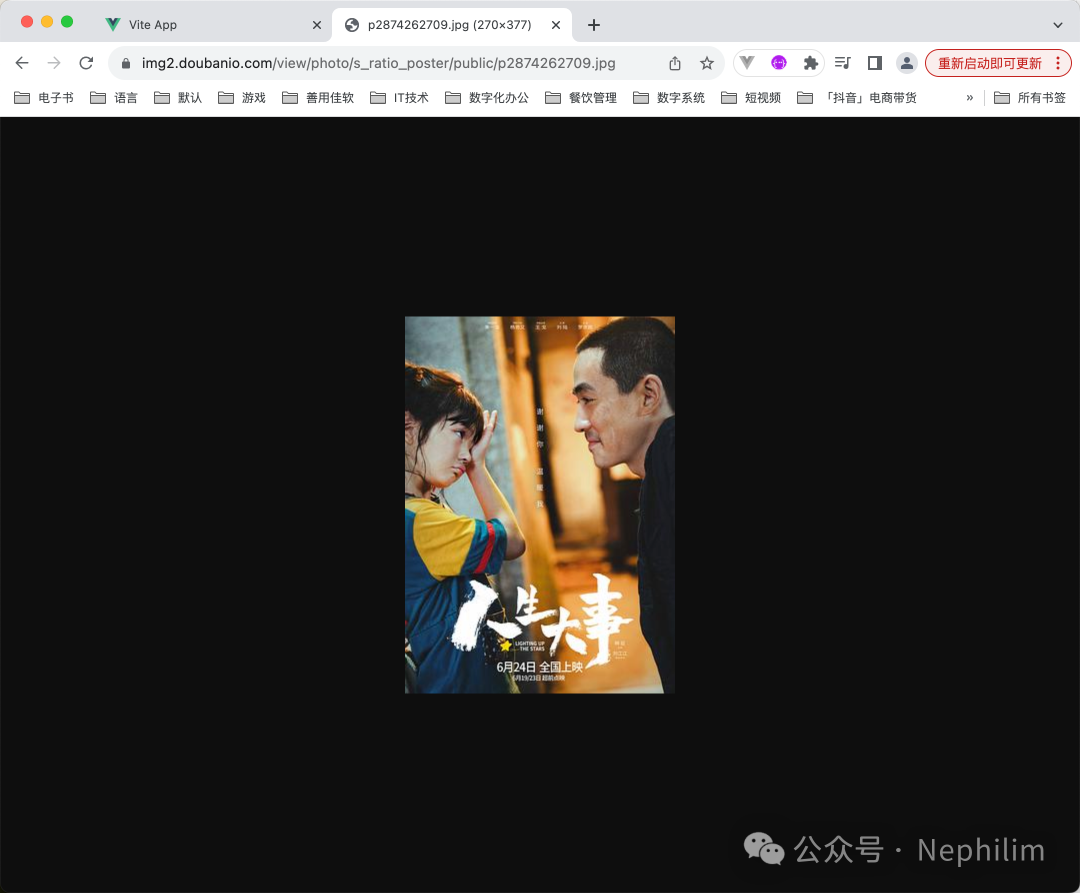This screenshot has height=893, width=1080.
Task: Go back to the previous page
Action: (x=22, y=63)
